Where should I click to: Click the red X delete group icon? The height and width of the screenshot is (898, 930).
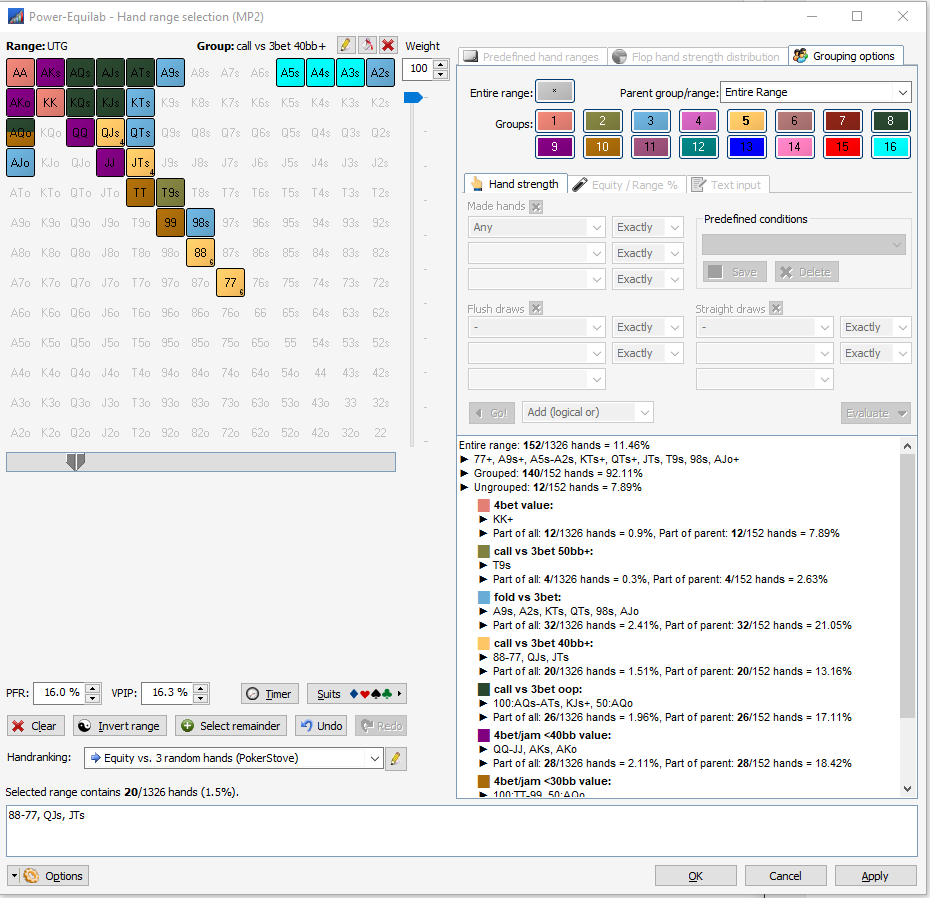[388, 45]
